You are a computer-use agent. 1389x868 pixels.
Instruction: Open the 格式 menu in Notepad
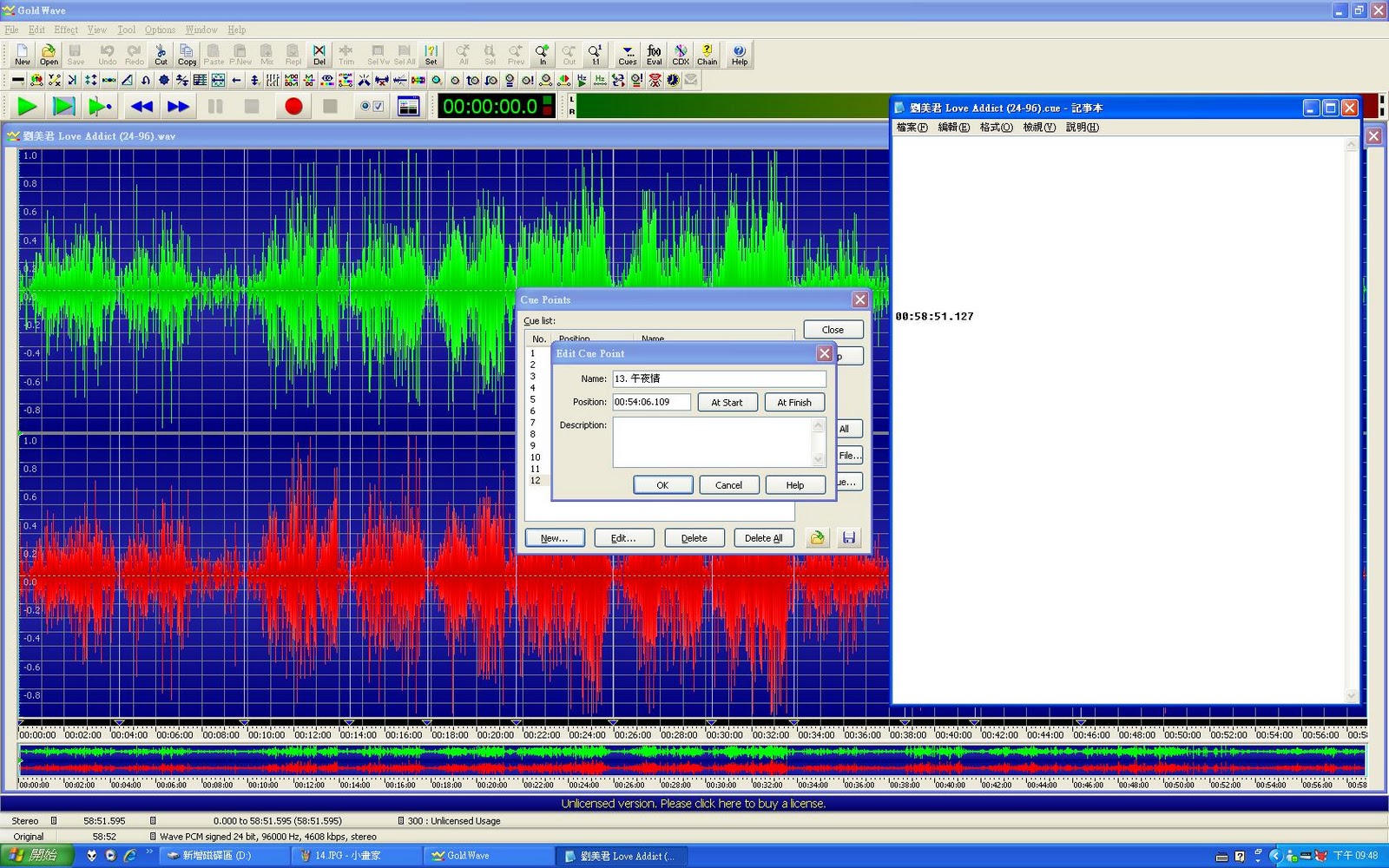(996, 128)
